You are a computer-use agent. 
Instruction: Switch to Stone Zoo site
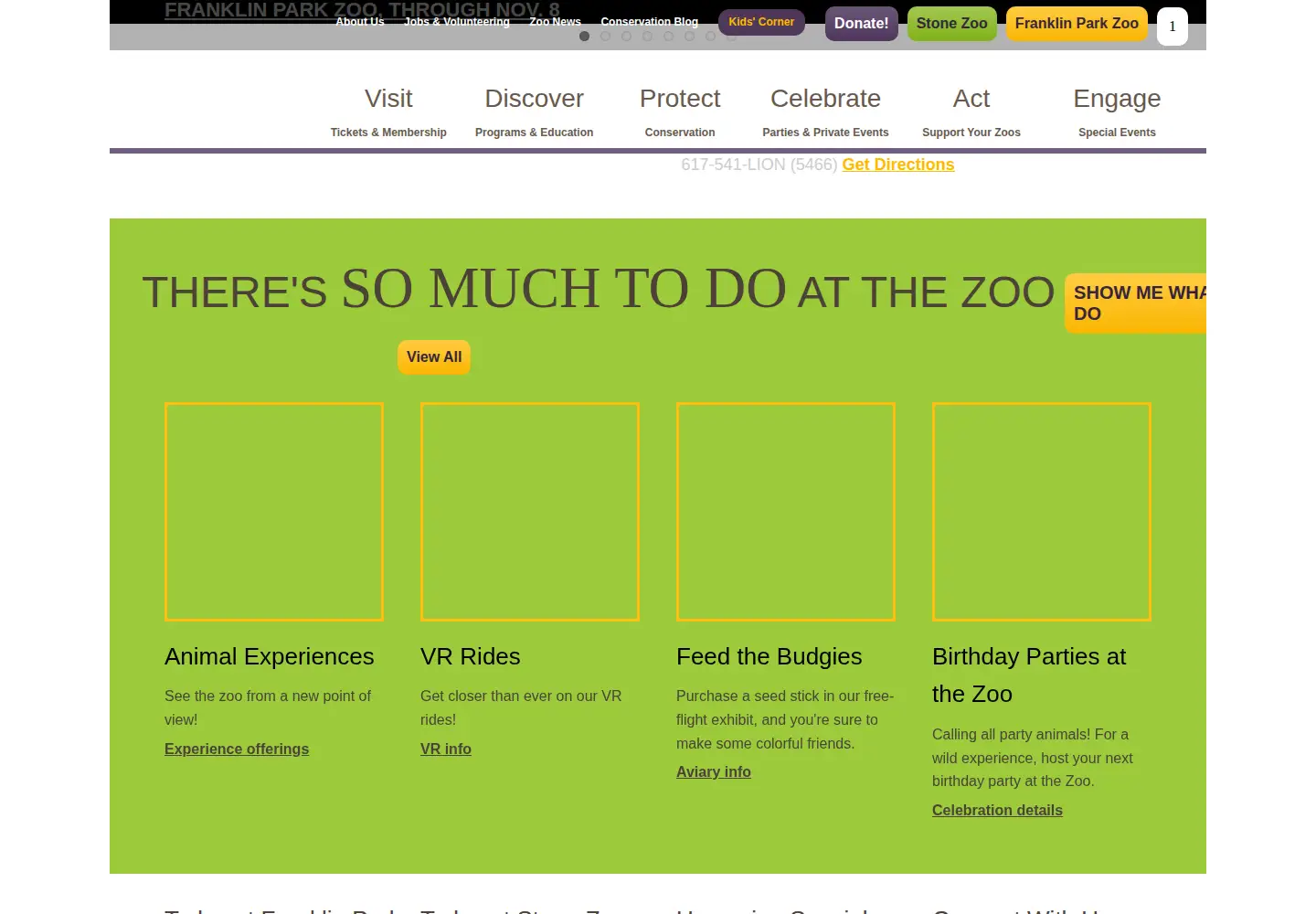pyautogui.click(x=951, y=24)
